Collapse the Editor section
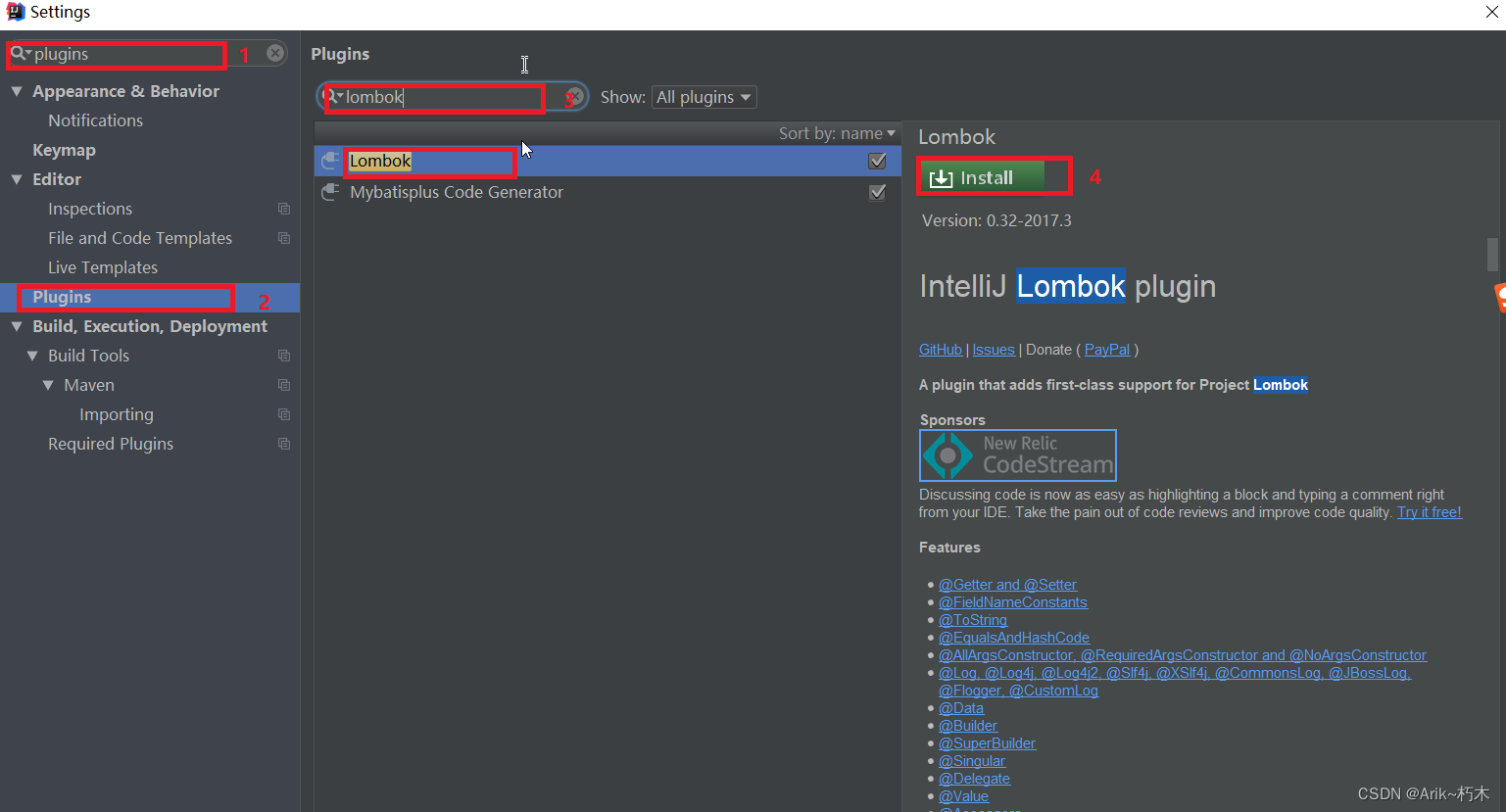The width and height of the screenshot is (1506, 812). coord(17,179)
